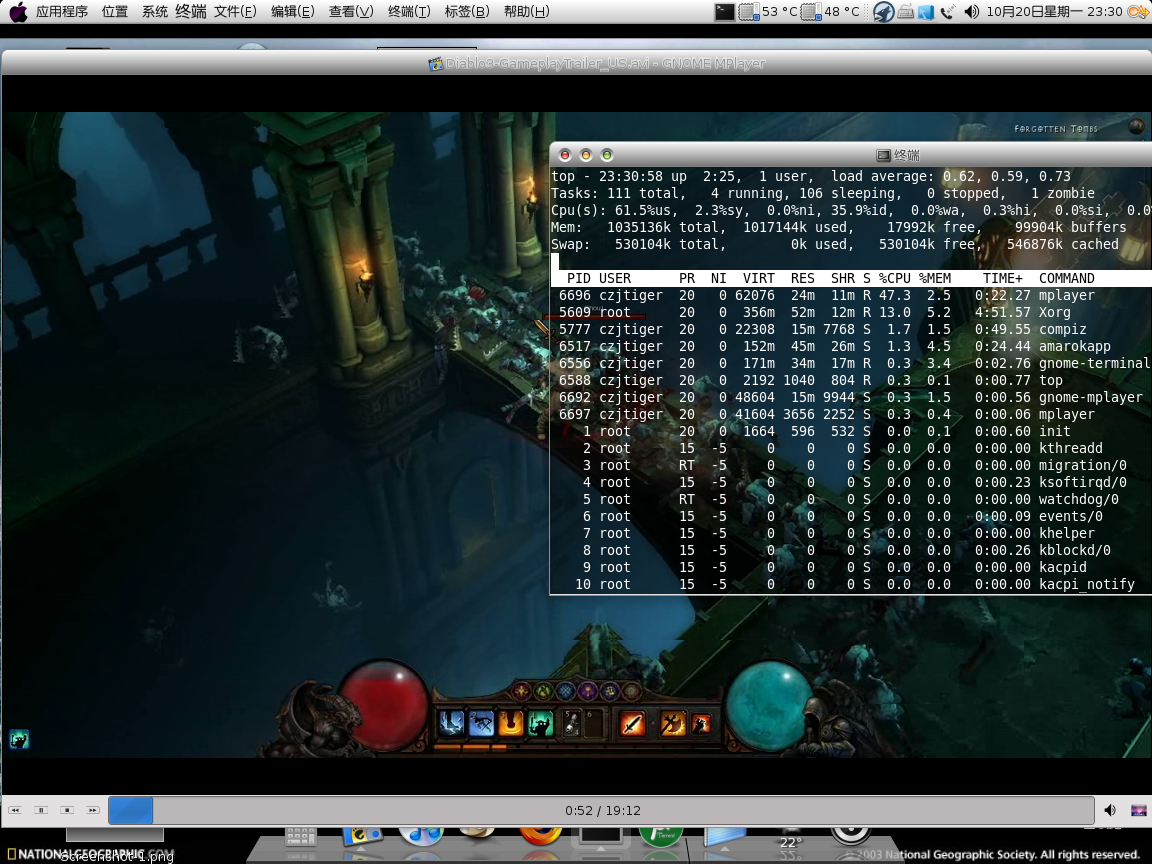
Task: Select the kacpi_notify process row
Action: coord(851,584)
